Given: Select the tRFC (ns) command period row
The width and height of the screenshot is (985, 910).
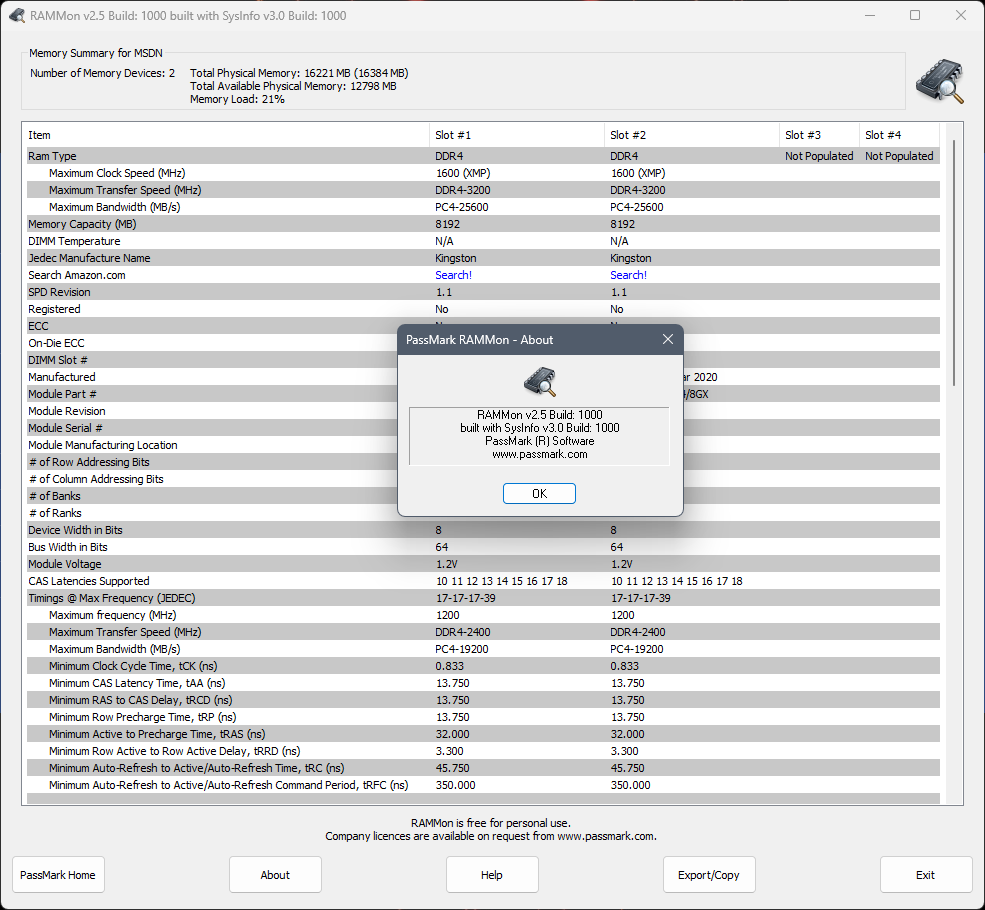Looking at the screenshot, I should click(483, 785).
